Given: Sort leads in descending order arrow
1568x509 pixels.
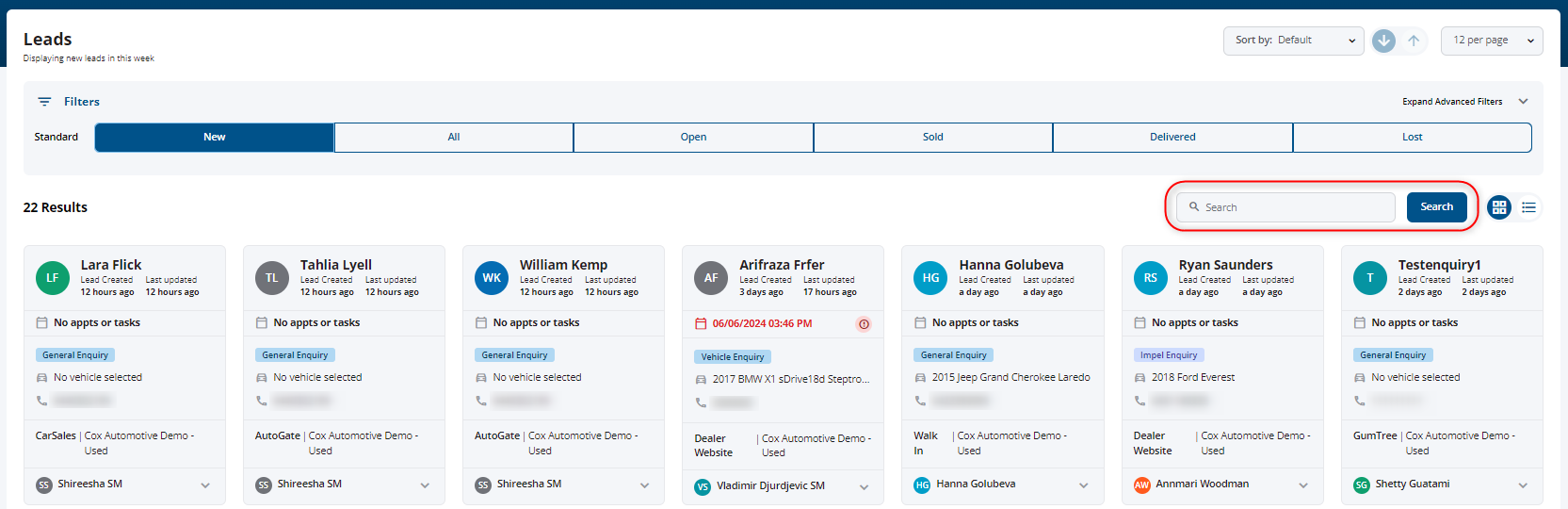Looking at the screenshot, I should coord(1383,41).
